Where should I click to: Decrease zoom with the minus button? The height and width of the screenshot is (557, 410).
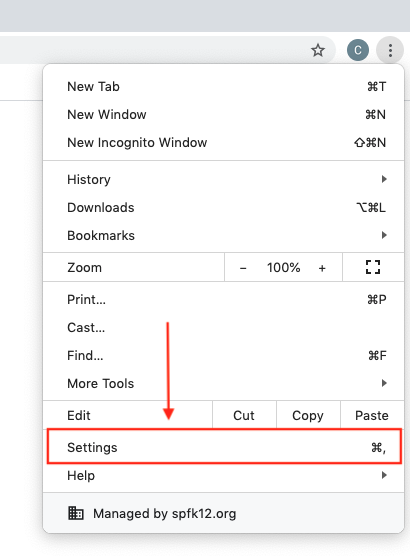243,268
